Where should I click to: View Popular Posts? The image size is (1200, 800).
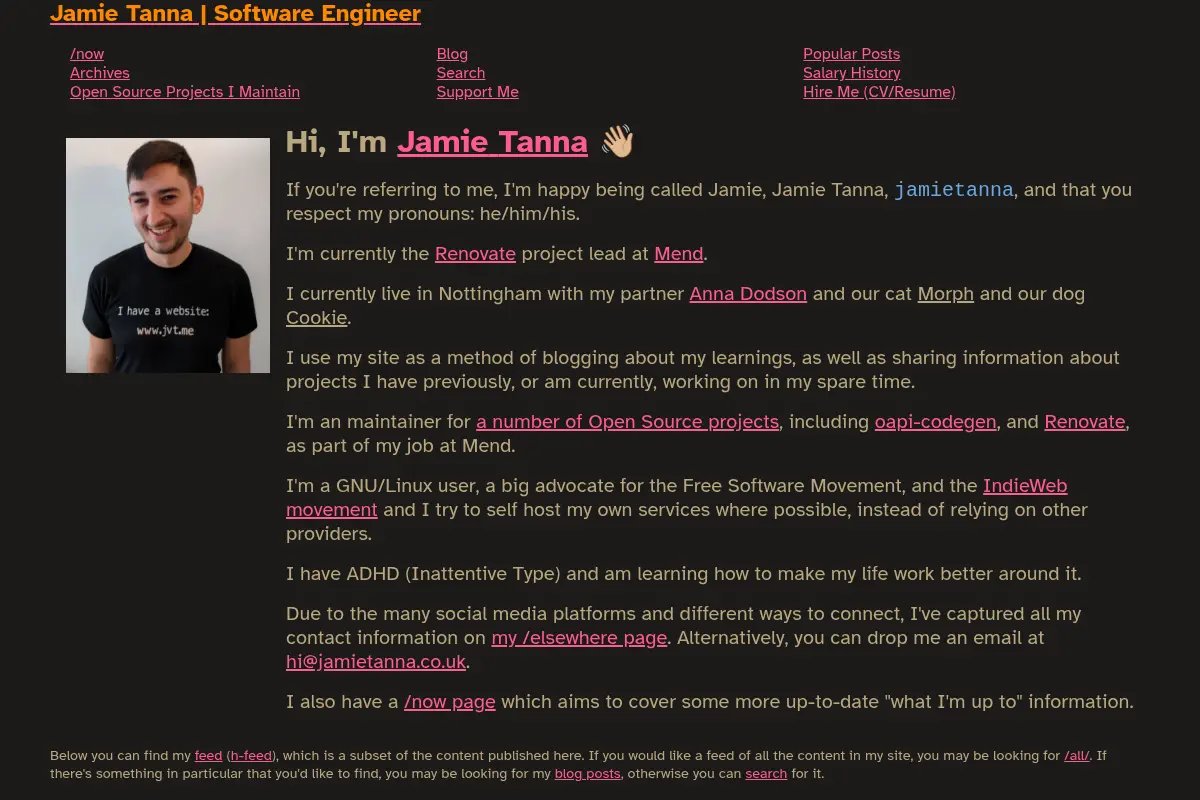click(x=852, y=54)
